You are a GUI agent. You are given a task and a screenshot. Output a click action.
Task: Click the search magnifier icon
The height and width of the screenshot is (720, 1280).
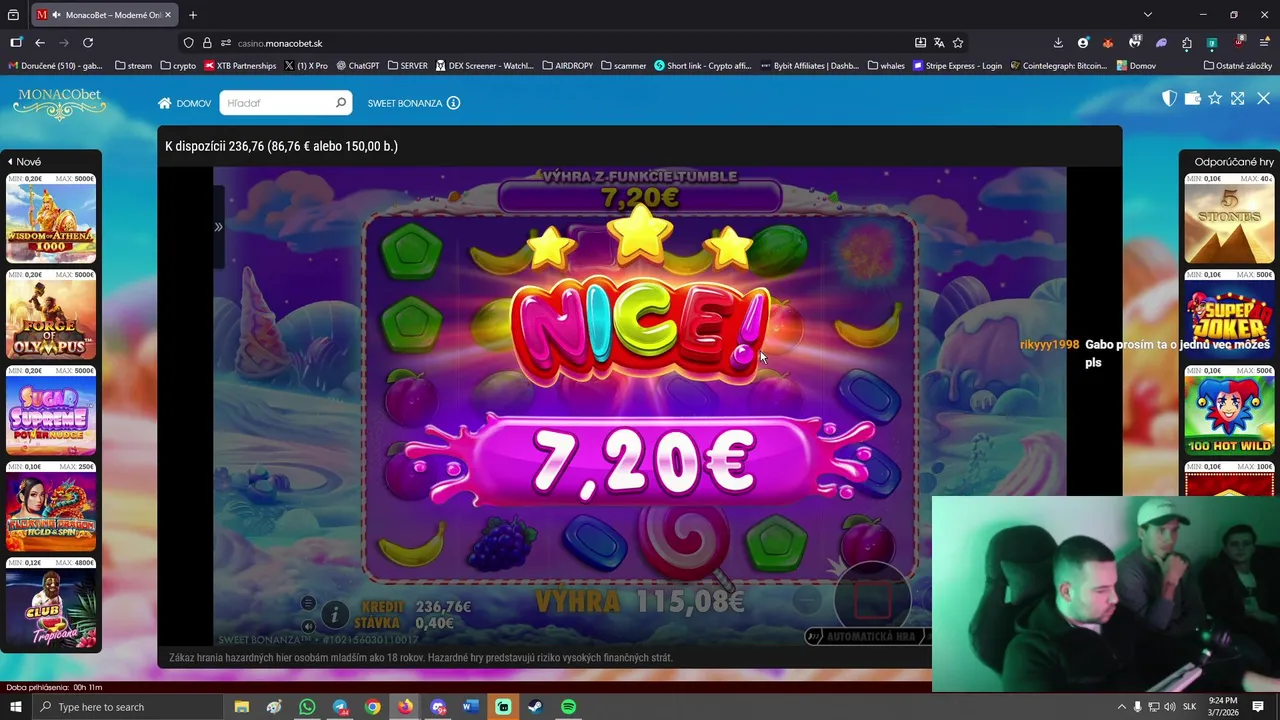click(x=341, y=103)
